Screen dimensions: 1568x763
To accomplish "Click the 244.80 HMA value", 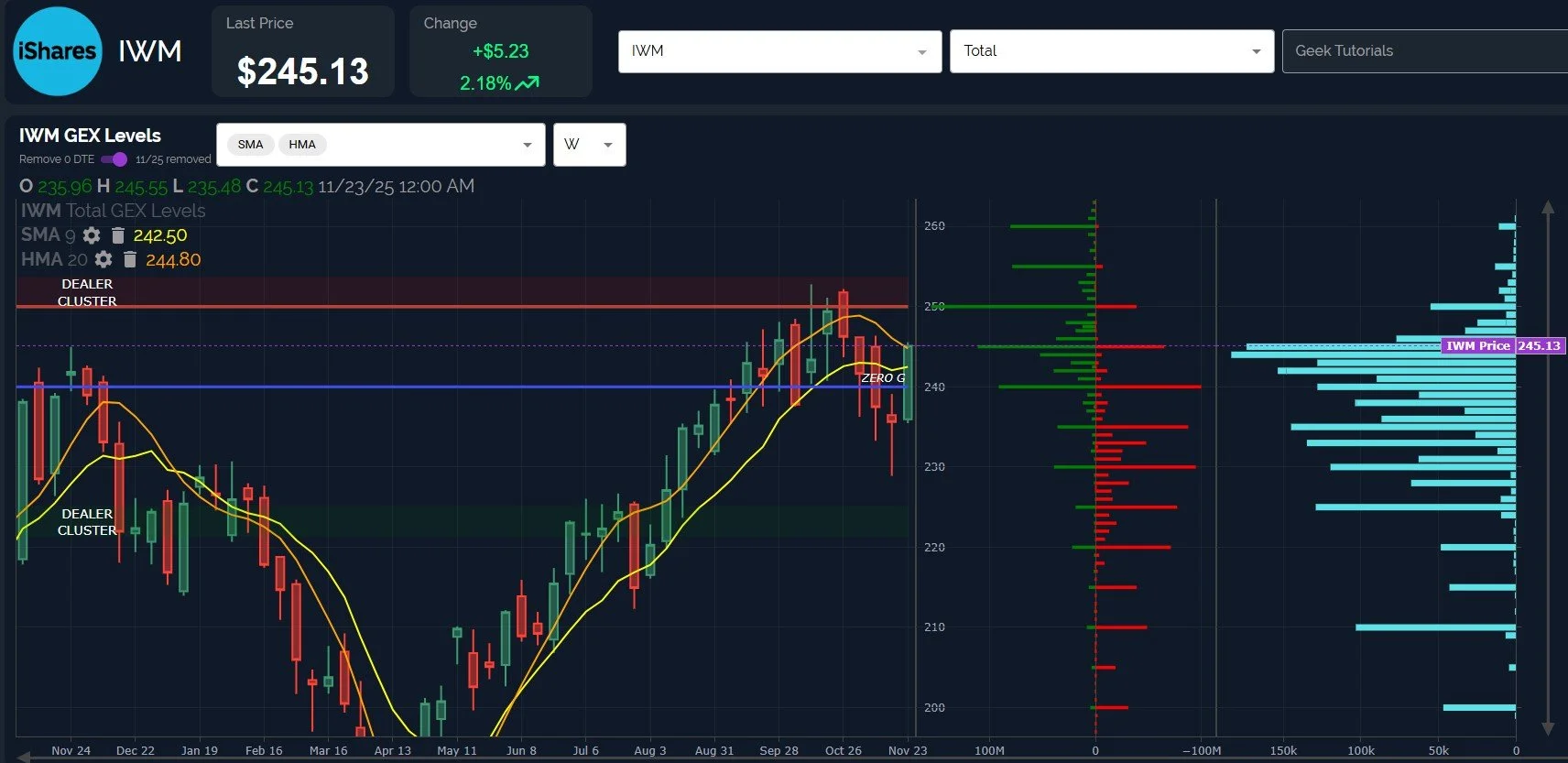I will 173,259.
